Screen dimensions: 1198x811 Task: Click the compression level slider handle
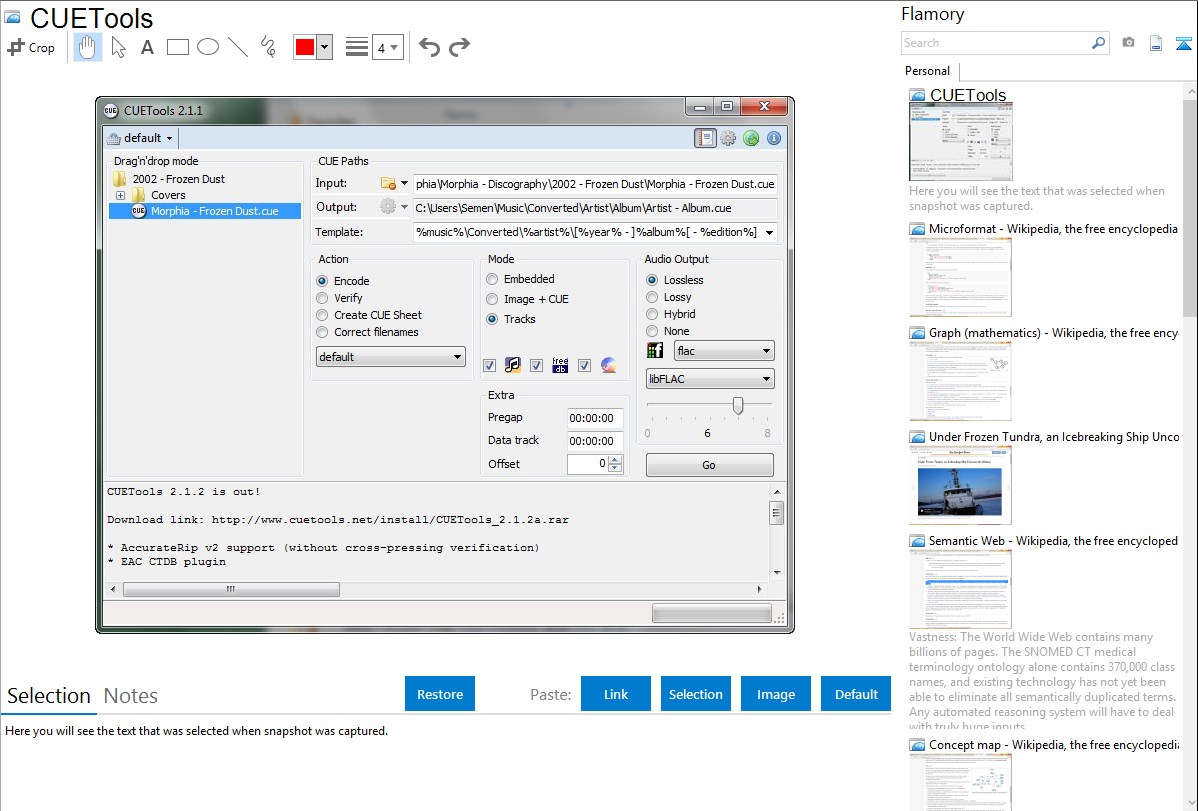click(738, 405)
